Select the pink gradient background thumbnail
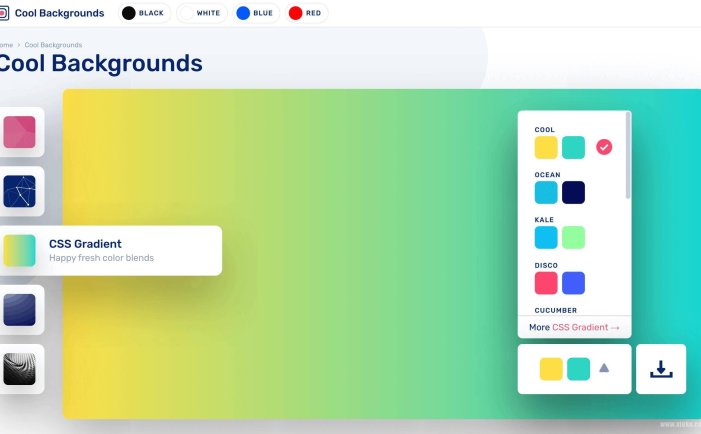 [19, 132]
